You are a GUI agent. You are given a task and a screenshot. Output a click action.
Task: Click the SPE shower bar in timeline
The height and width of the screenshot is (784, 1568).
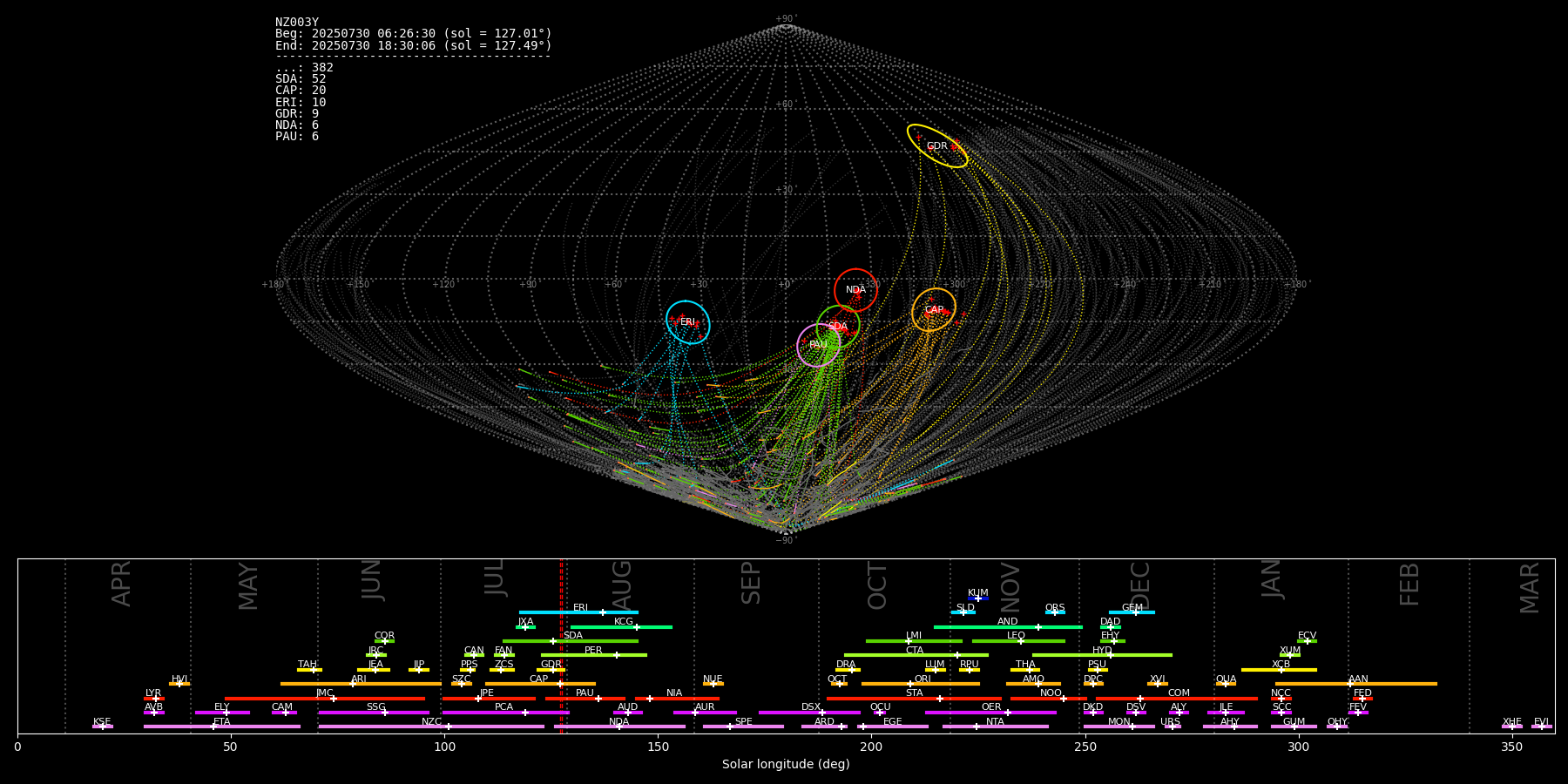tap(743, 727)
